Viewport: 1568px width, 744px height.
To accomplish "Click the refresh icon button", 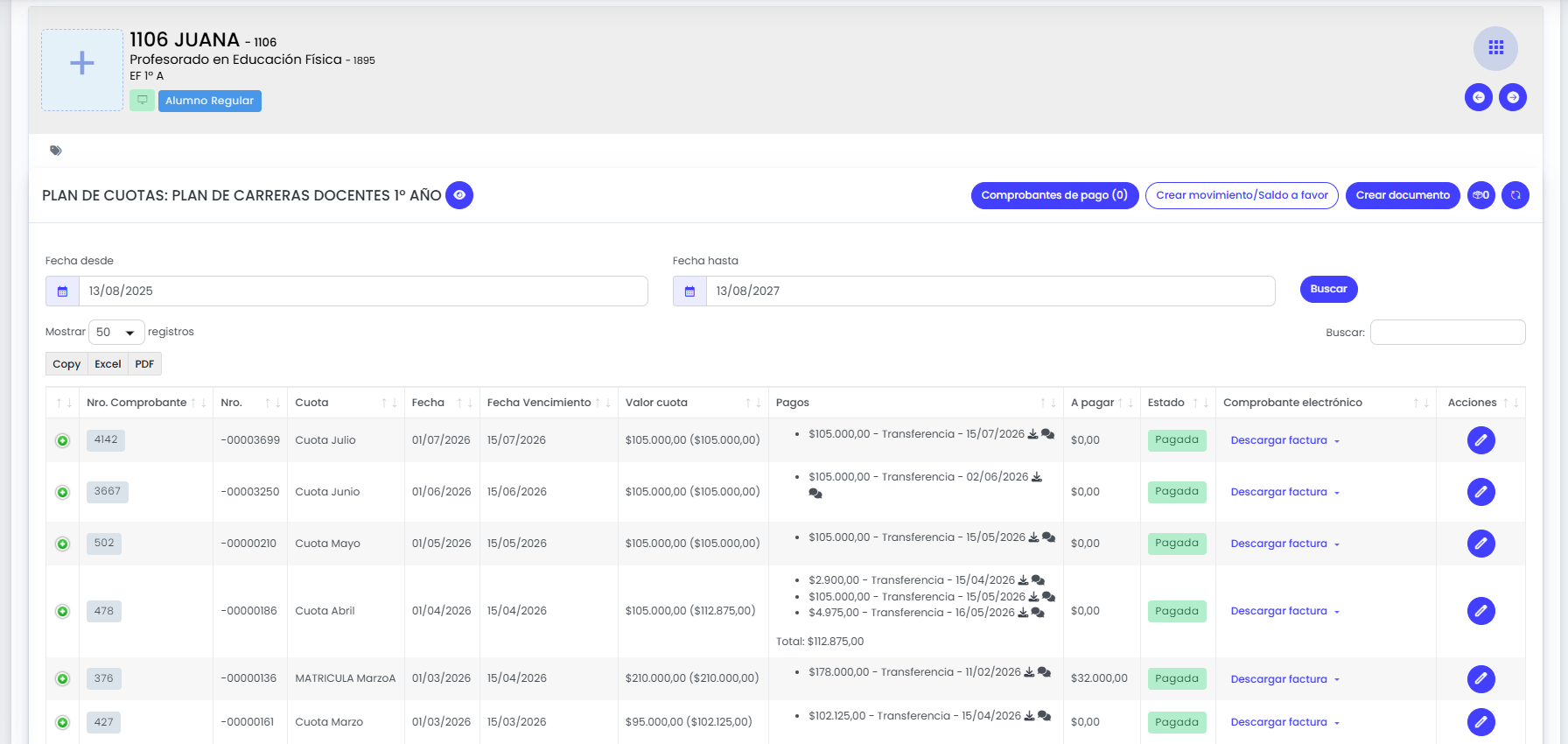I will (x=1515, y=195).
